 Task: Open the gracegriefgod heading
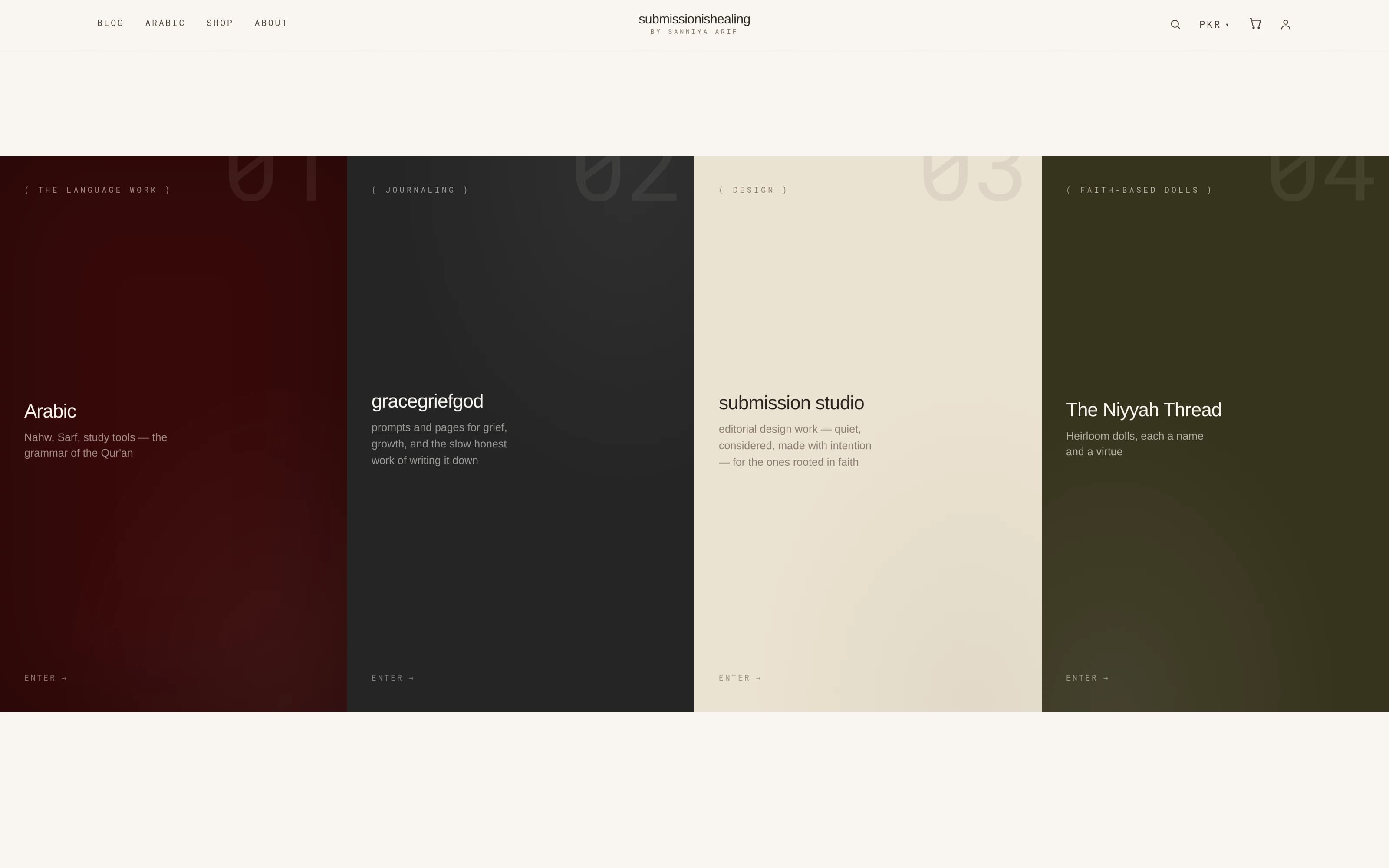tap(427, 401)
